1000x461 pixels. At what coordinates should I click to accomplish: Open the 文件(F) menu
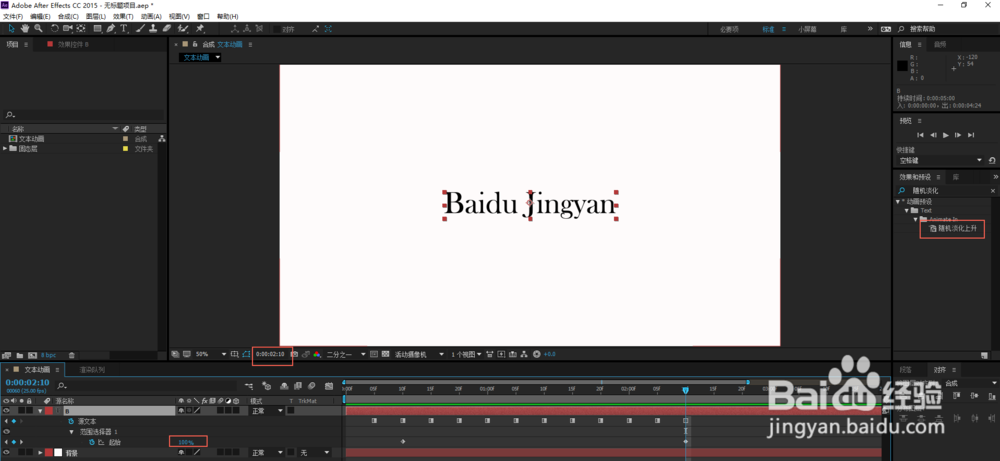(x=13, y=16)
